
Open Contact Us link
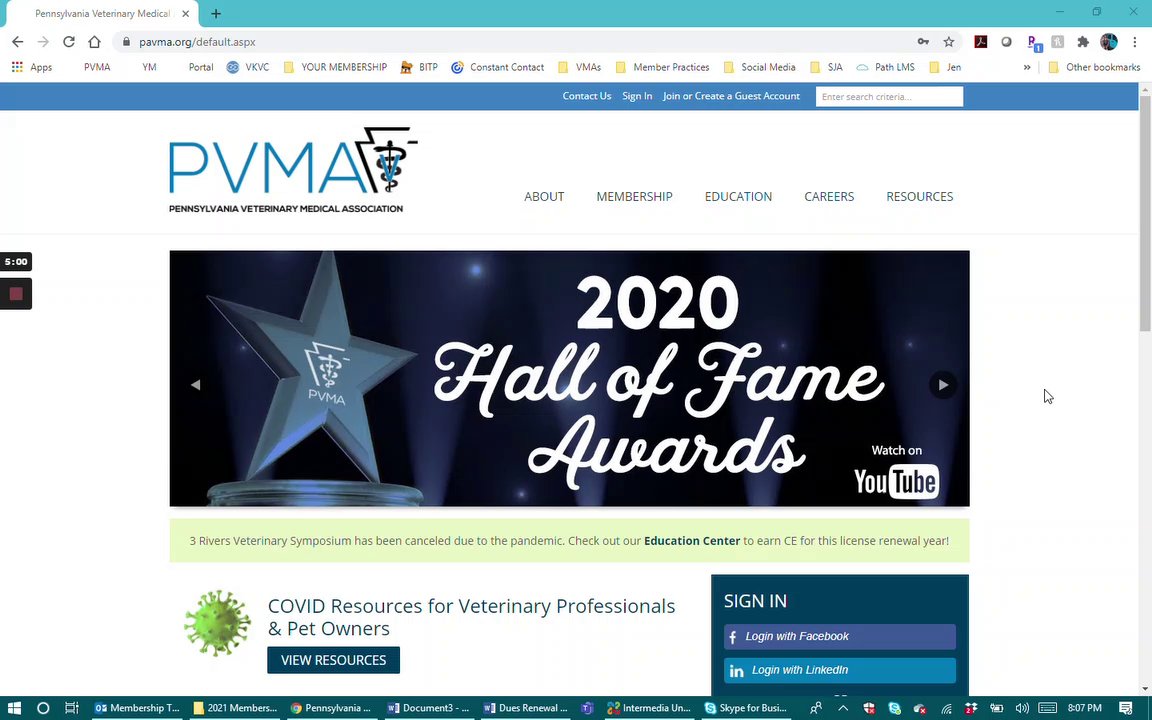tap(586, 96)
